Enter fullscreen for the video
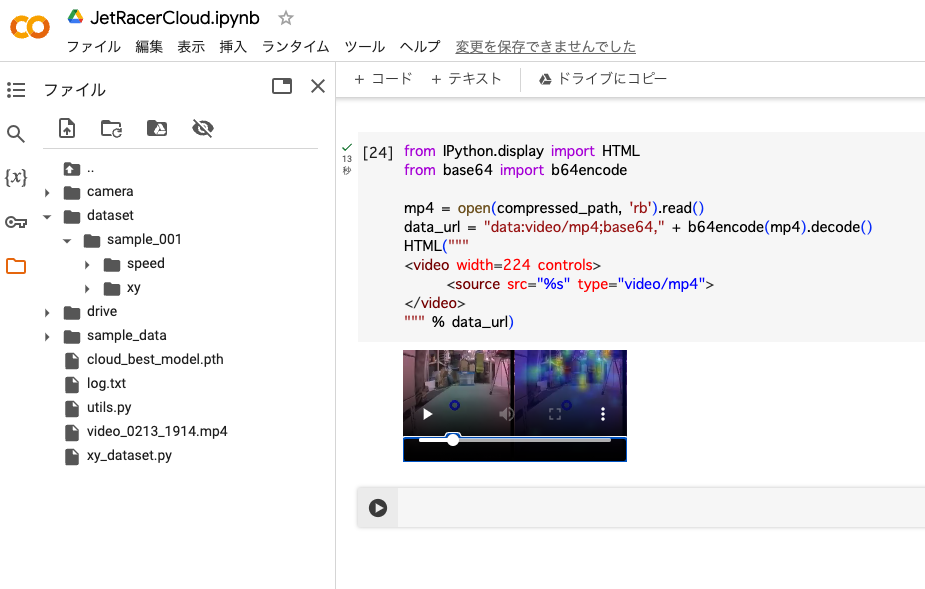Image resolution: width=925 pixels, height=589 pixels. pos(555,414)
